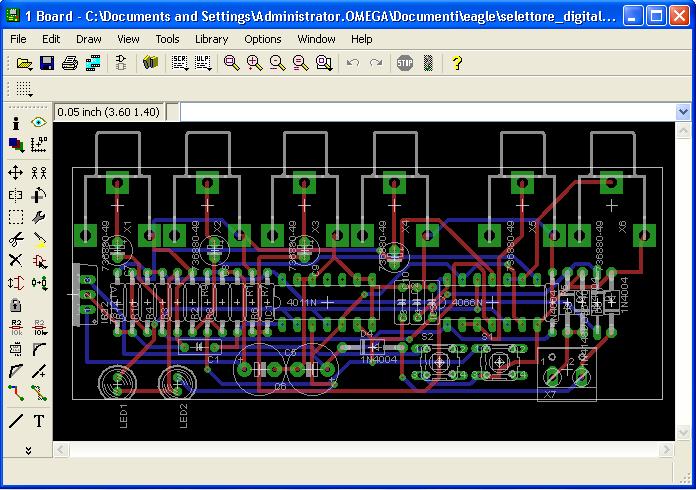Zoom in on the board
This screenshot has height=490, width=696.
coord(255,63)
